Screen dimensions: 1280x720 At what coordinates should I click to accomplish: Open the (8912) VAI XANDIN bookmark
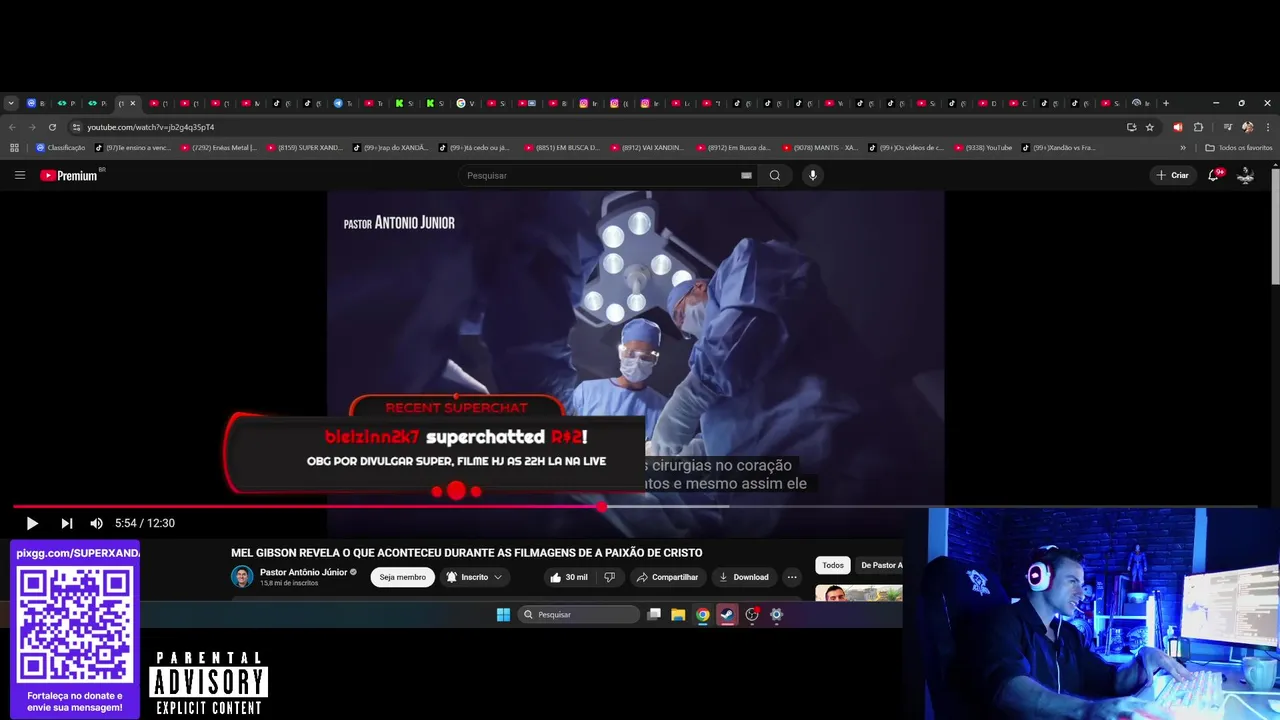click(x=647, y=148)
